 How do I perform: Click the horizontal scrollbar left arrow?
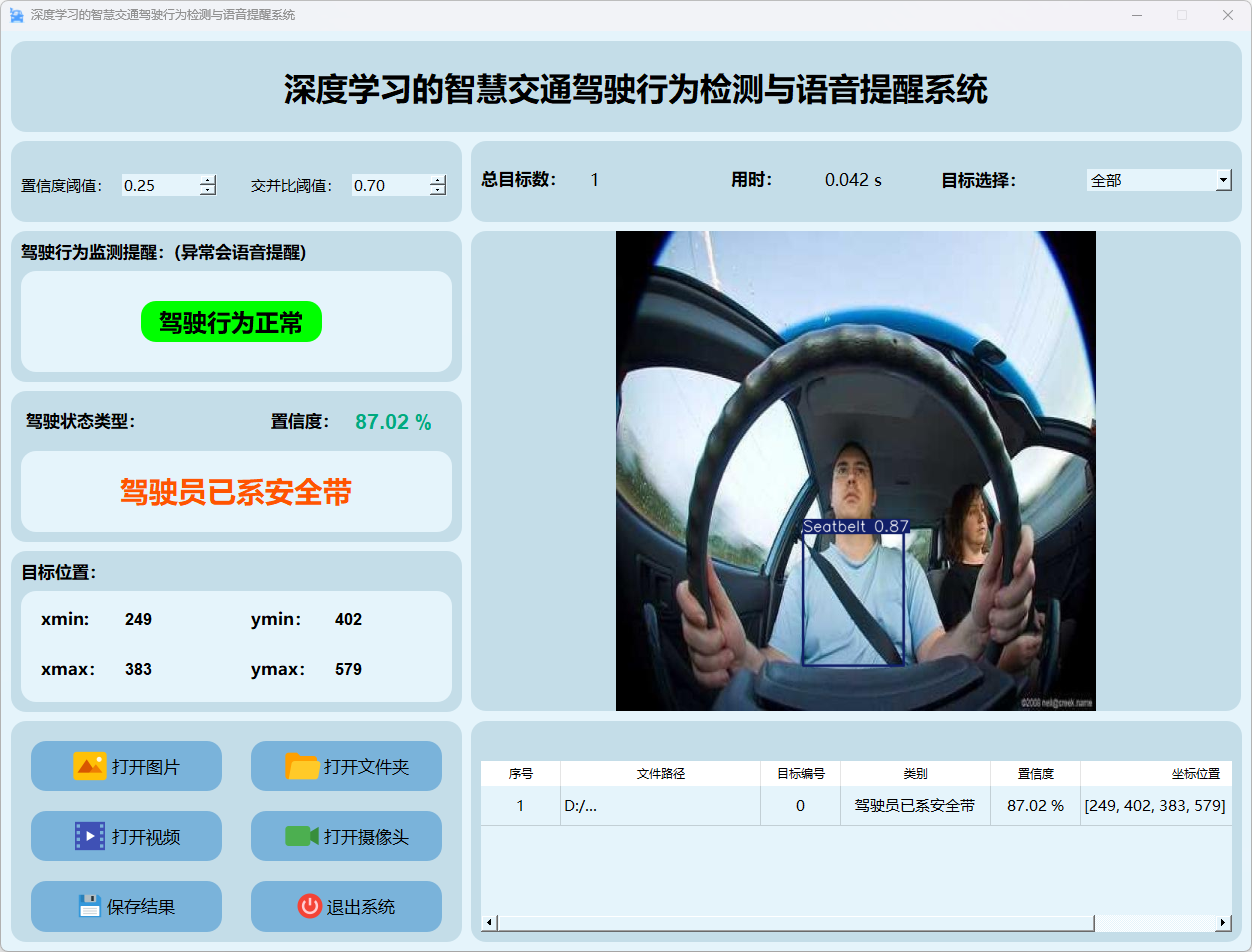tap(489, 922)
